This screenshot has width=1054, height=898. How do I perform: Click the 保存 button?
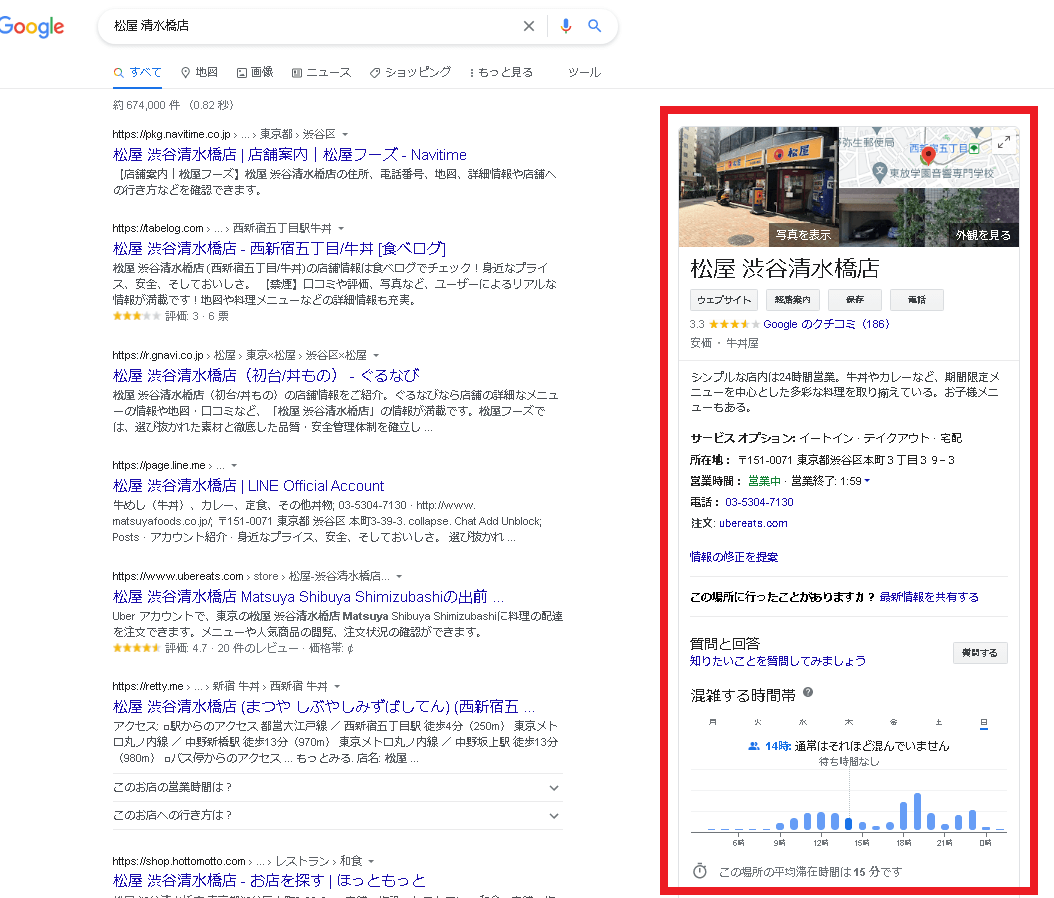point(854,300)
